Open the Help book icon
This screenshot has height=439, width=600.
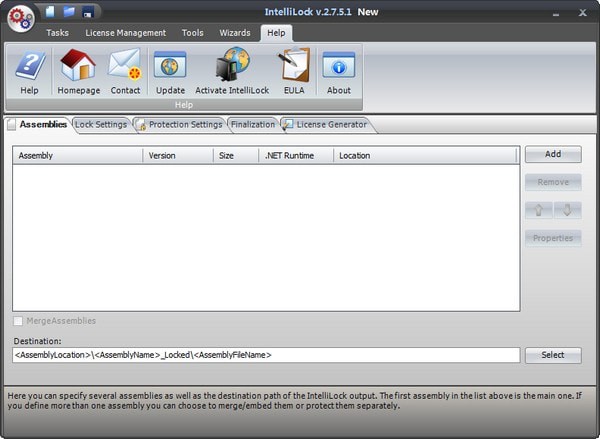pyautogui.click(x=29, y=72)
